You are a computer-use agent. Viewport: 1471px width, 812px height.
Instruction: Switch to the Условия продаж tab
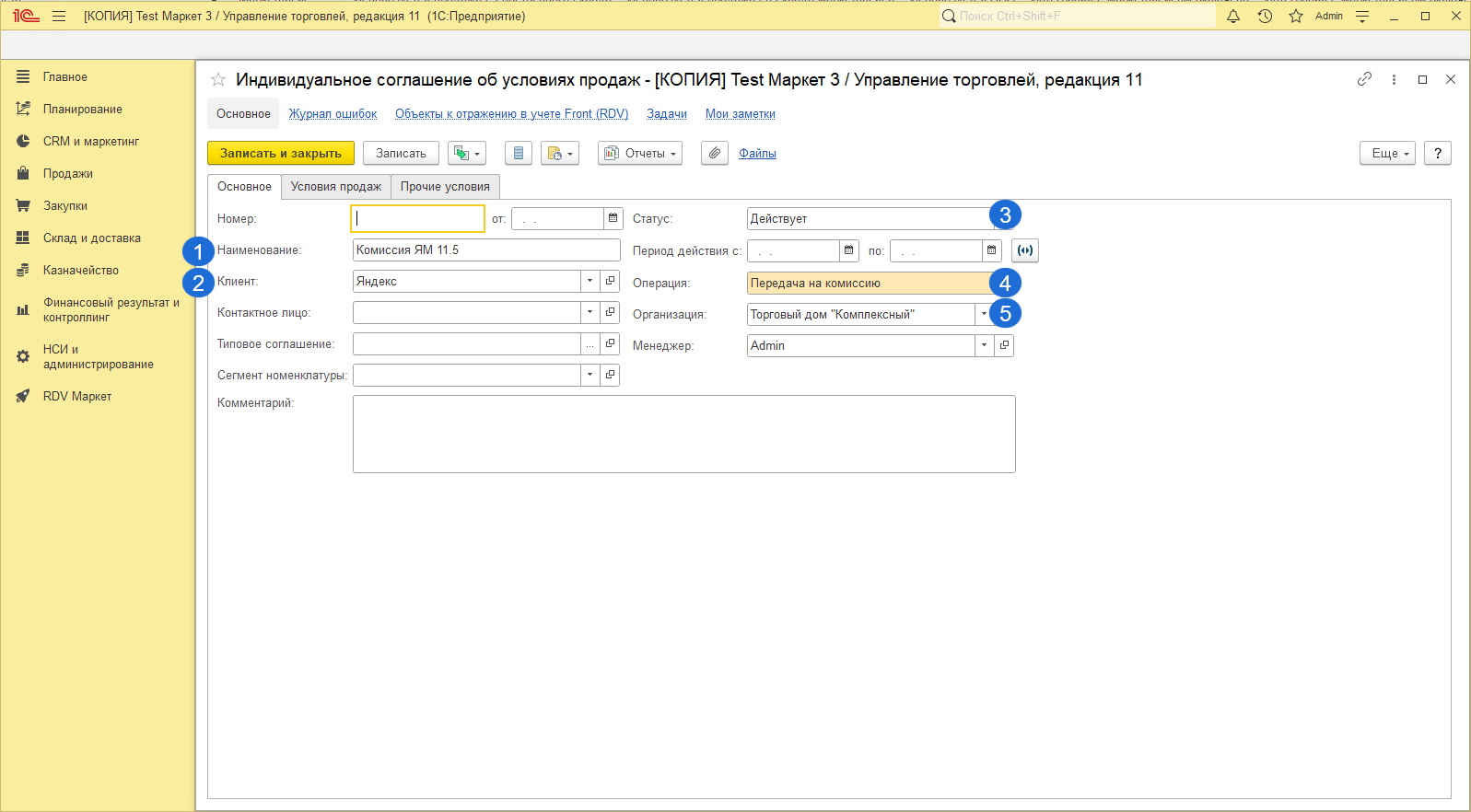click(x=335, y=187)
